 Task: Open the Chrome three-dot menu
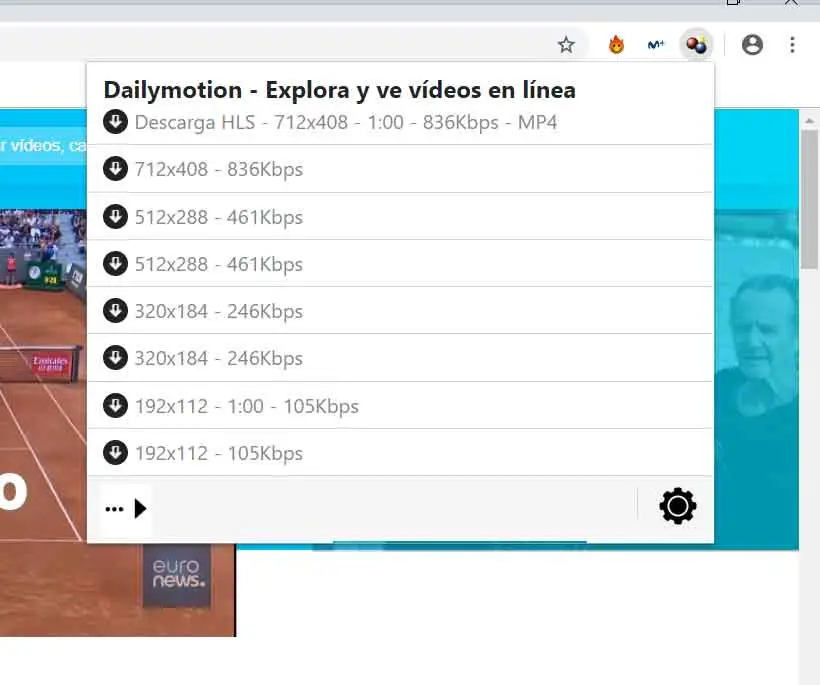coord(792,45)
